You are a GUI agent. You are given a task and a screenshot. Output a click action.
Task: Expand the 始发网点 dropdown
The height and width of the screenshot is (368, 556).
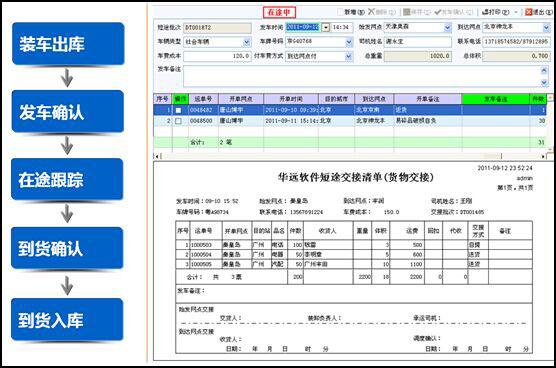447,27
